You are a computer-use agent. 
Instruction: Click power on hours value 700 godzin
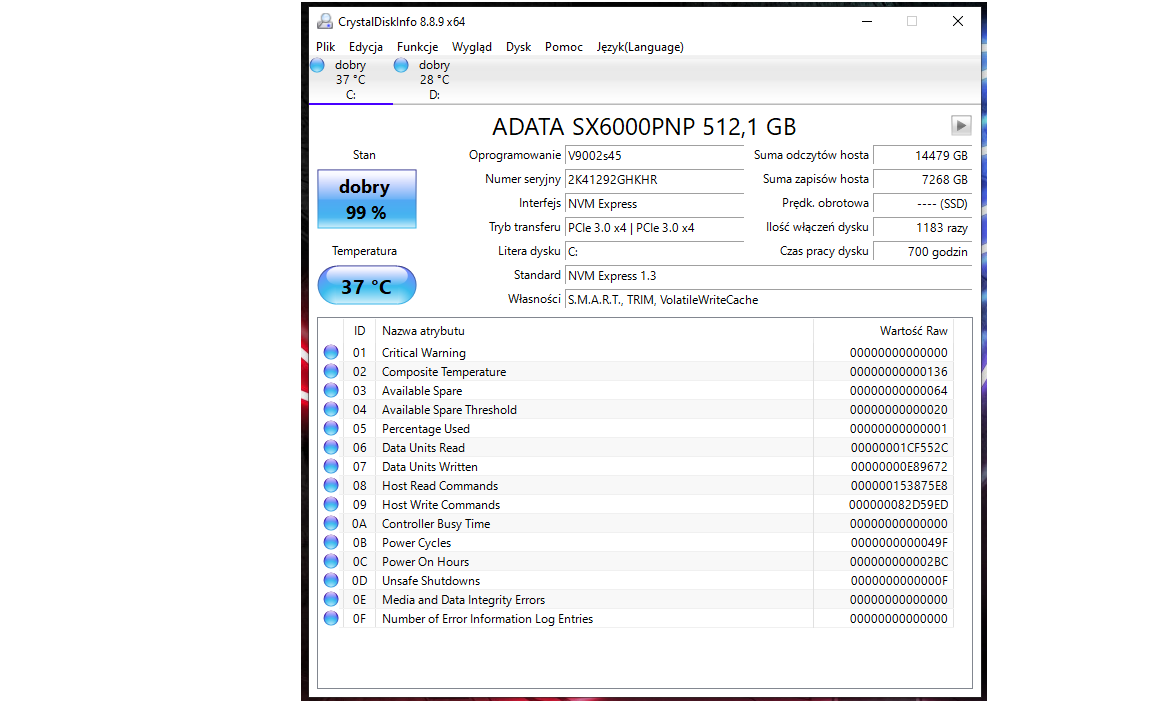click(x=922, y=251)
